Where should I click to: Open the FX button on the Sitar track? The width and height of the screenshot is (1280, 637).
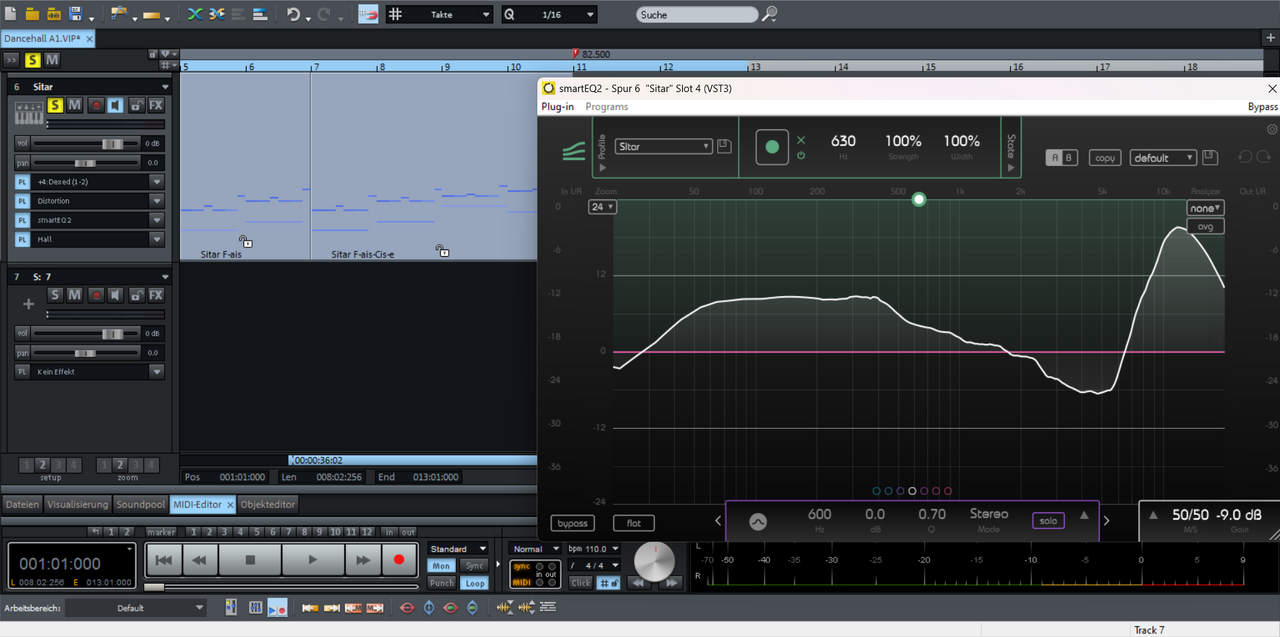click(156, 105)
